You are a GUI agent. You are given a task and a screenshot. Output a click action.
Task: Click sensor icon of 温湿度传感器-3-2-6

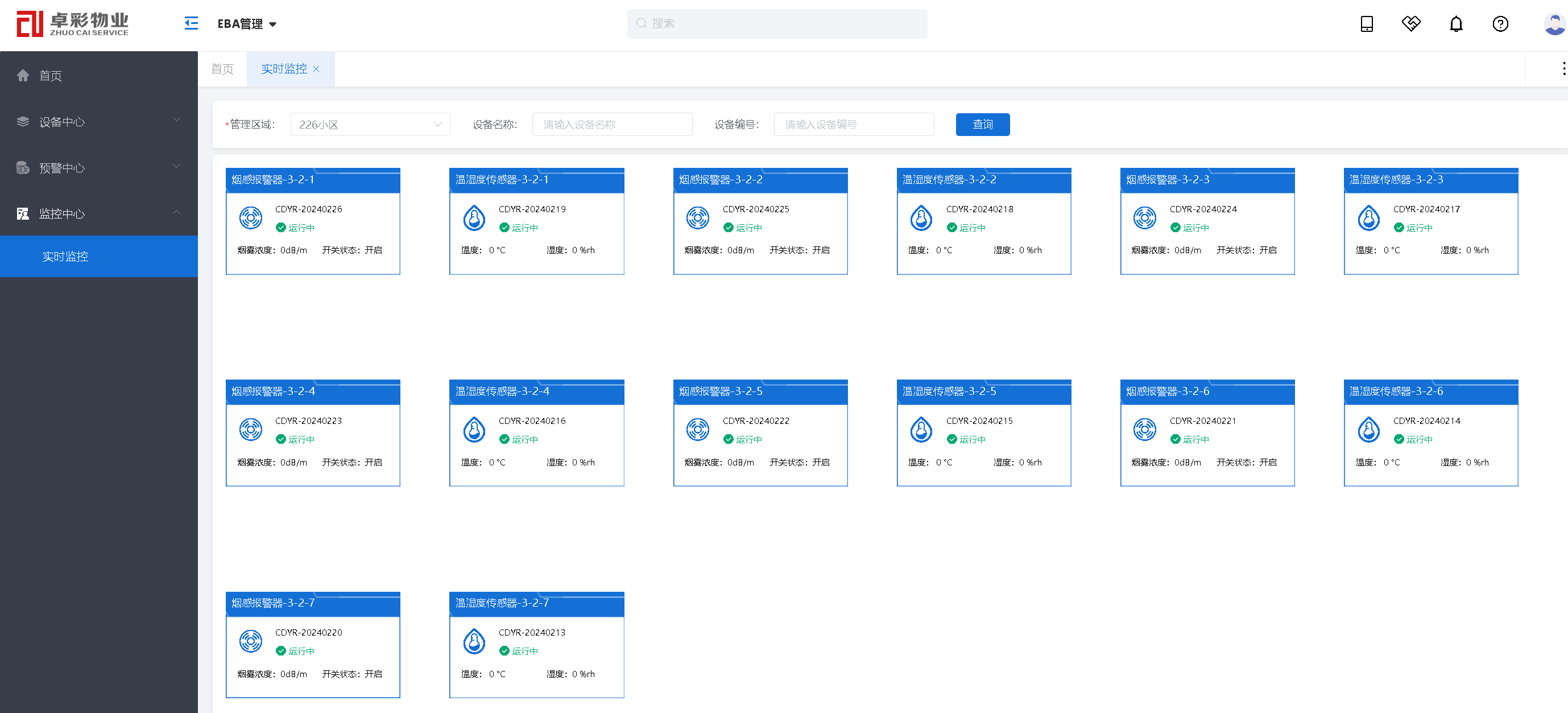pyautogui.click(x=1369, y=429)
